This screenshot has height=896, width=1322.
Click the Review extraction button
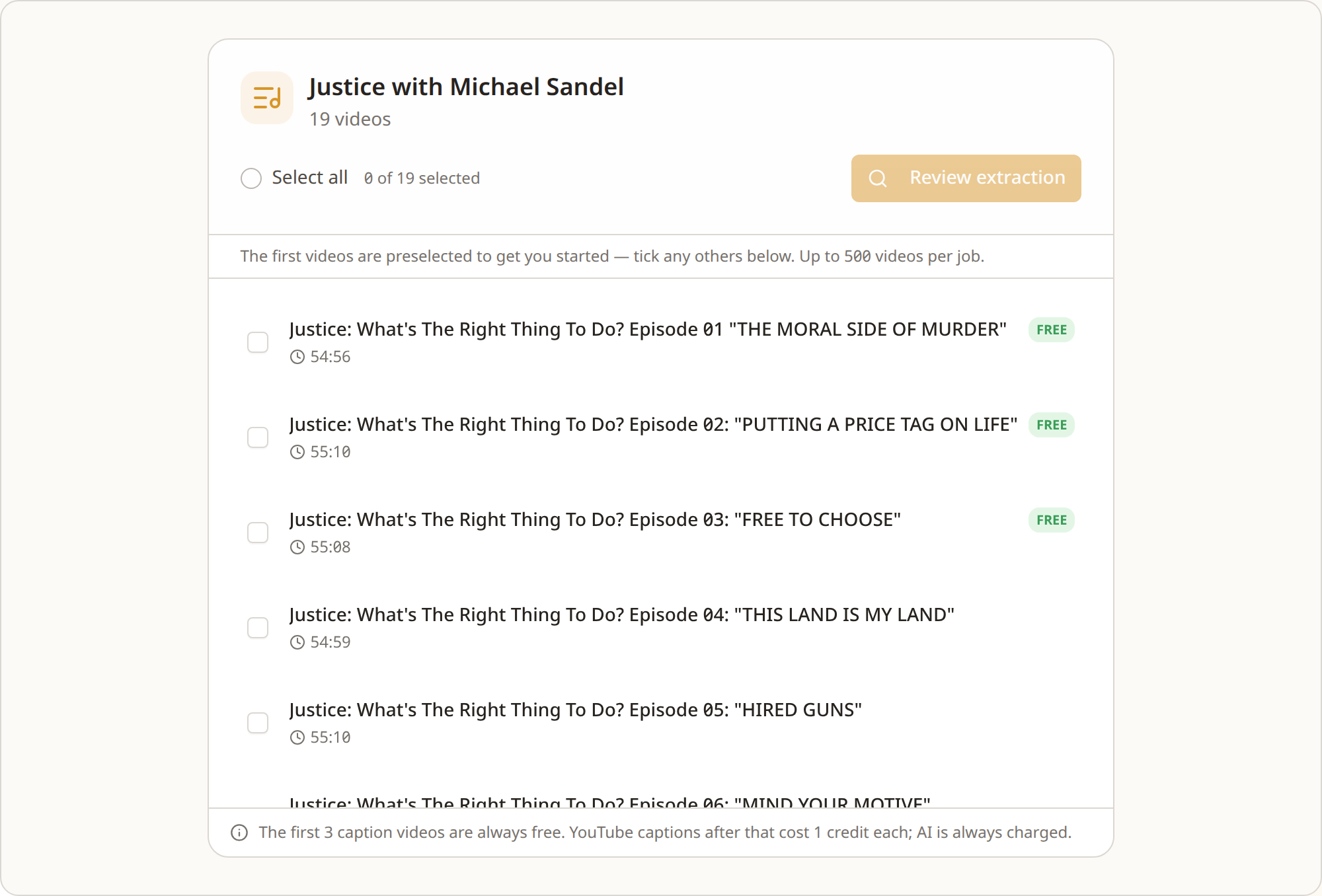tap(966, 178)
